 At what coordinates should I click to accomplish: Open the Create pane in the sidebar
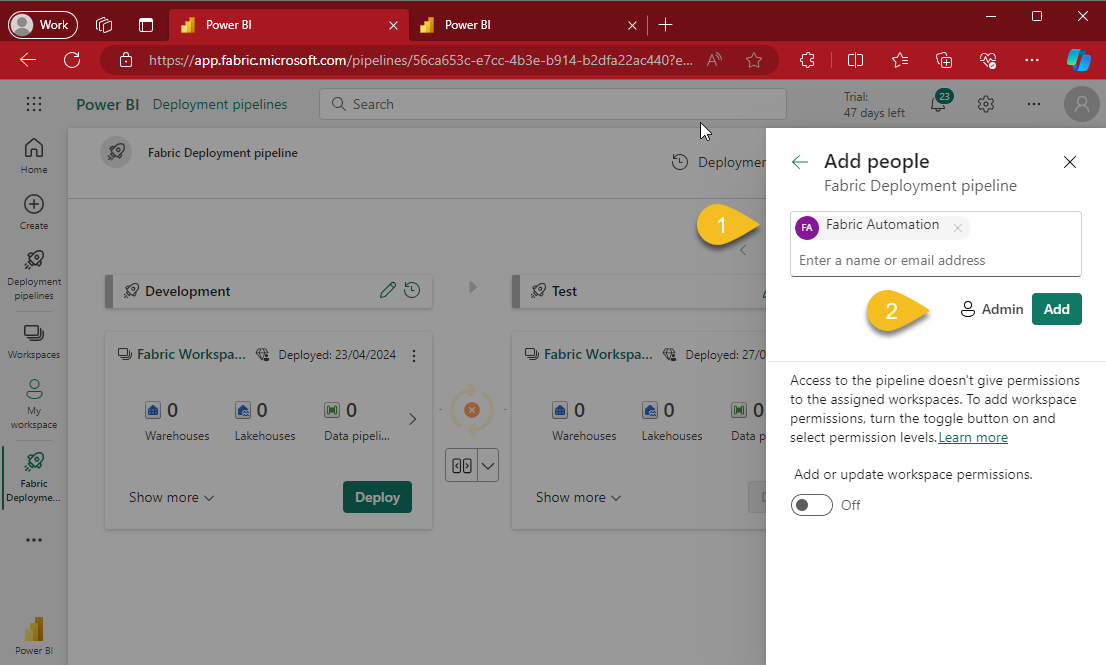point(33,212)
